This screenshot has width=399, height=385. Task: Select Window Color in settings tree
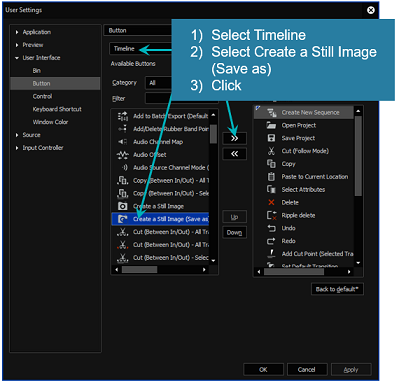[50, 122]
